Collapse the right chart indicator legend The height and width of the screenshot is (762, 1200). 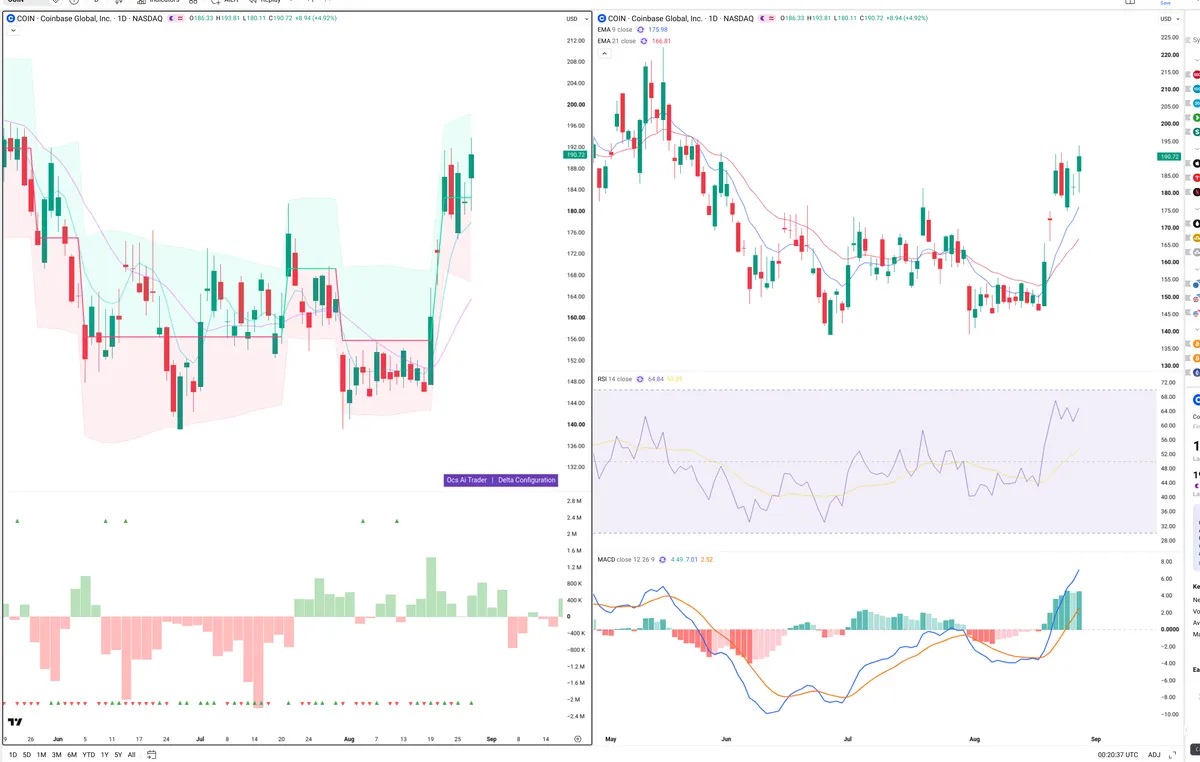point(604,53)
